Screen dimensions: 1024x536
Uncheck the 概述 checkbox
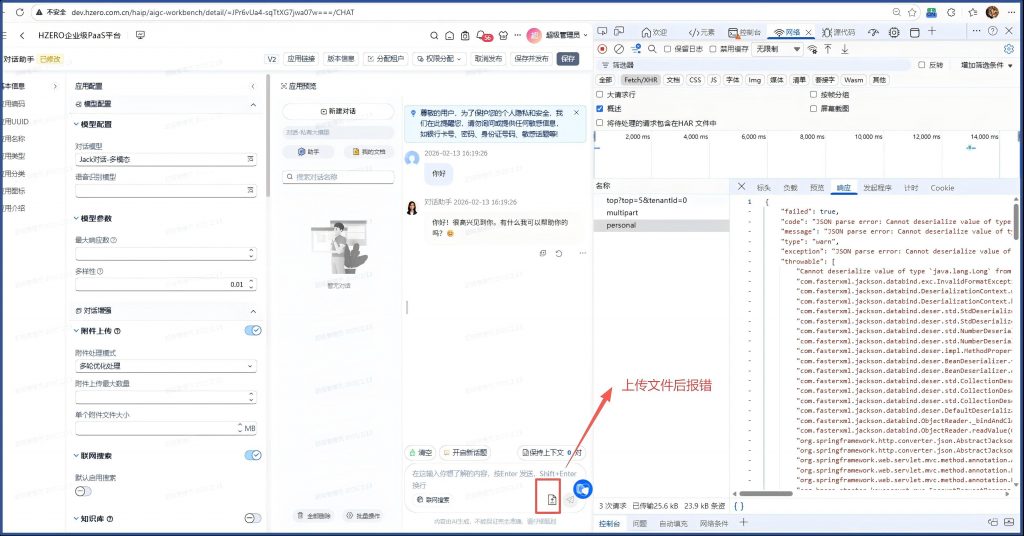pyautogui.click(x=600, y=108)
